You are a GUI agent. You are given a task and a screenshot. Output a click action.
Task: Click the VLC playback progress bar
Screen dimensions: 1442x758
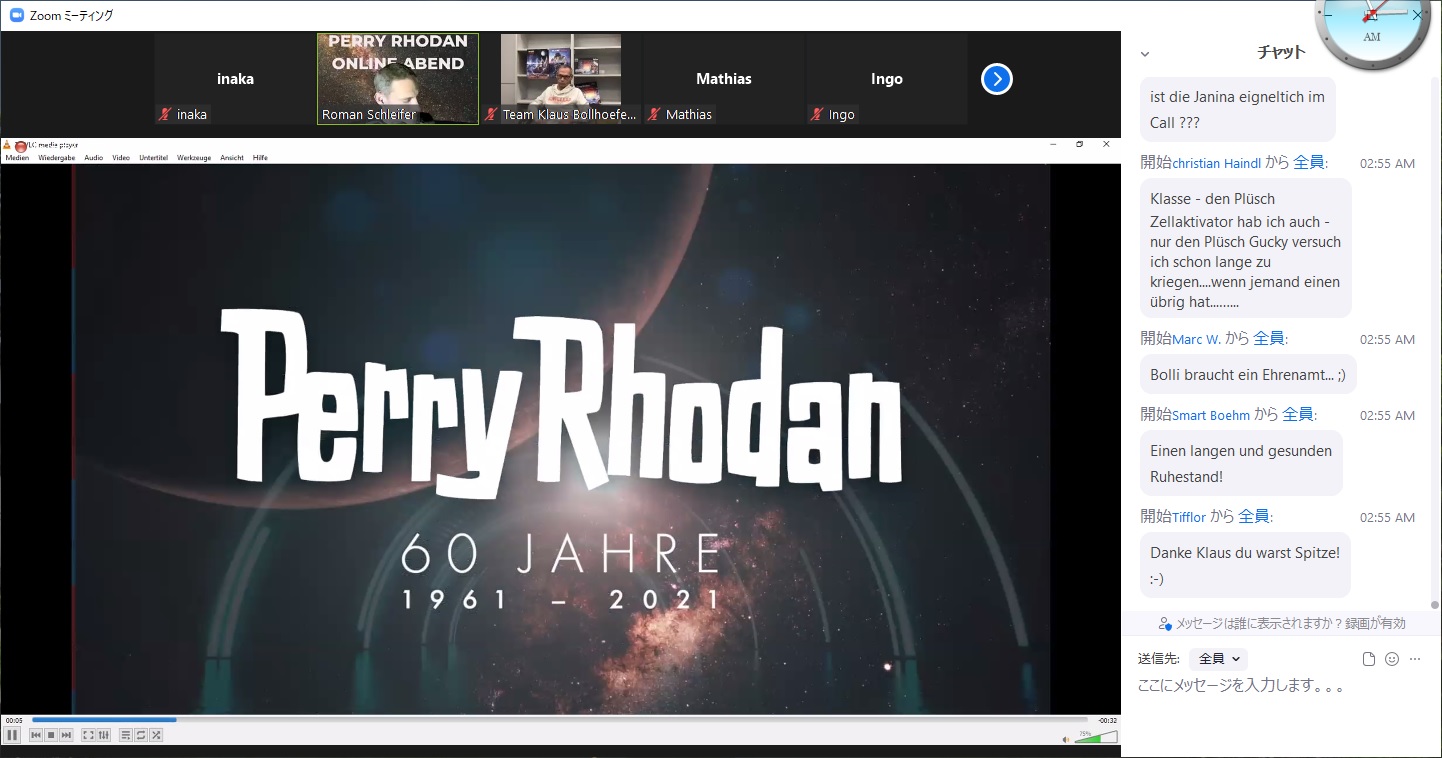[560, 719]
